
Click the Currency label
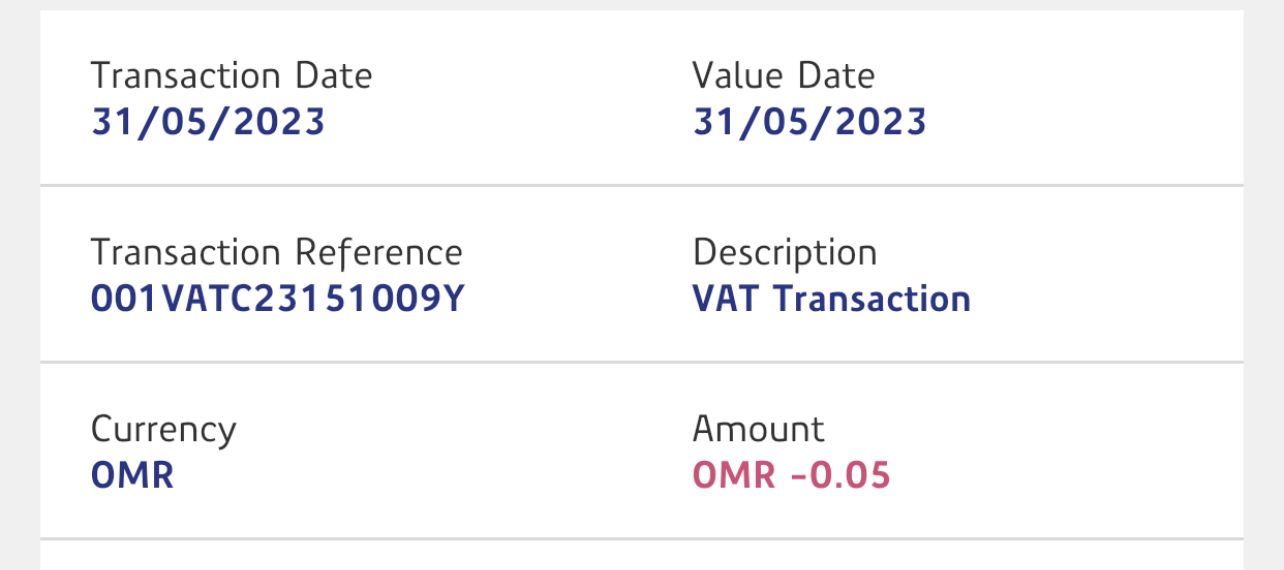163,430
